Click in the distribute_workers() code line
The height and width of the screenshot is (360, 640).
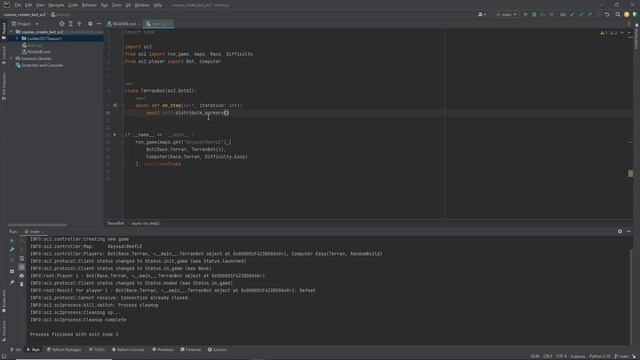click(x=188, y=113)
